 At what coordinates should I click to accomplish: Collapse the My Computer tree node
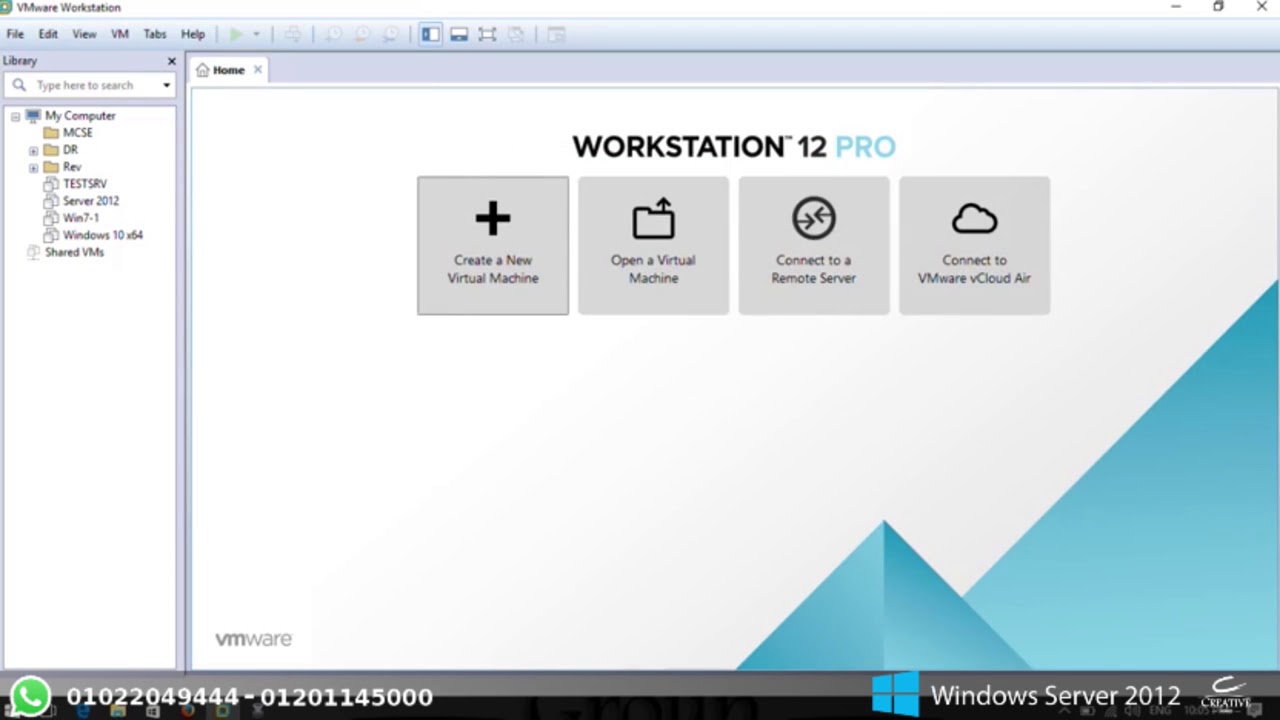pos(15,116)
